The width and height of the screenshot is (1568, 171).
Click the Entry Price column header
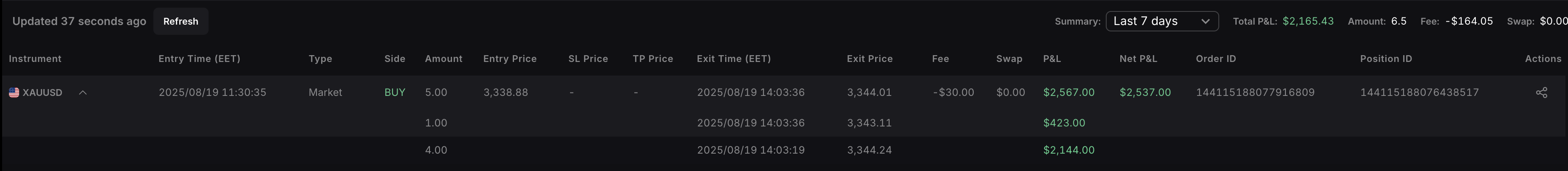click(510, 59)
